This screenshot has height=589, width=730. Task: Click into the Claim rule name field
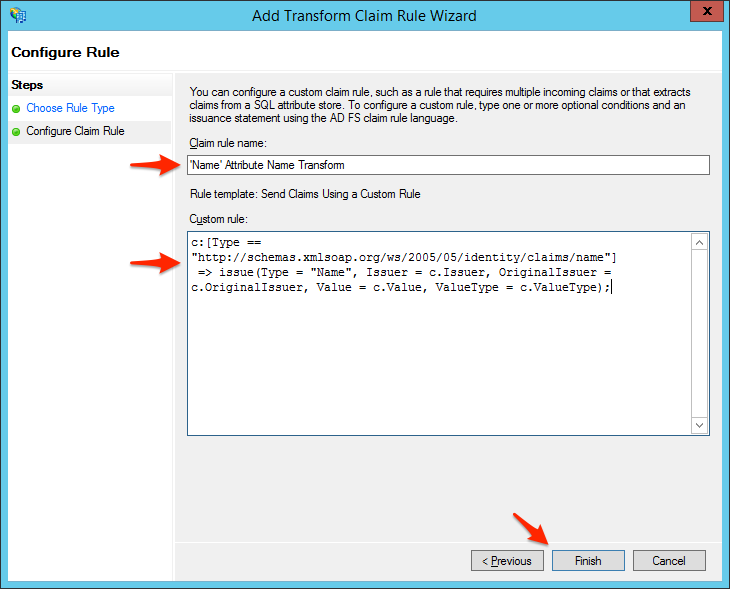448,165
